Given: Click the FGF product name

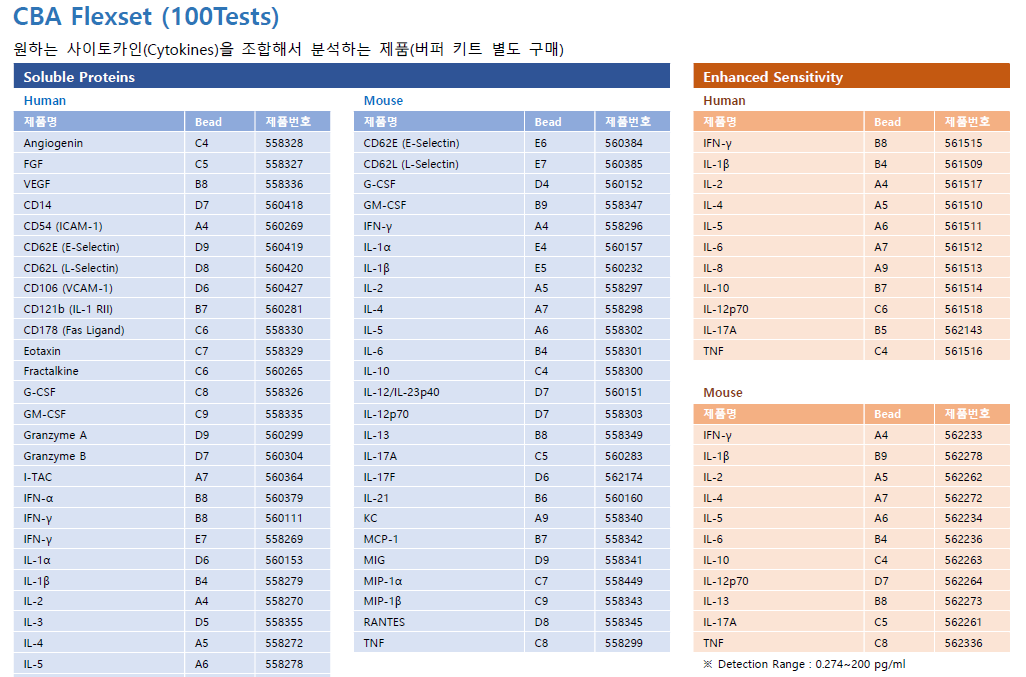Looking at the screenshot, I should tap(33, 164).
